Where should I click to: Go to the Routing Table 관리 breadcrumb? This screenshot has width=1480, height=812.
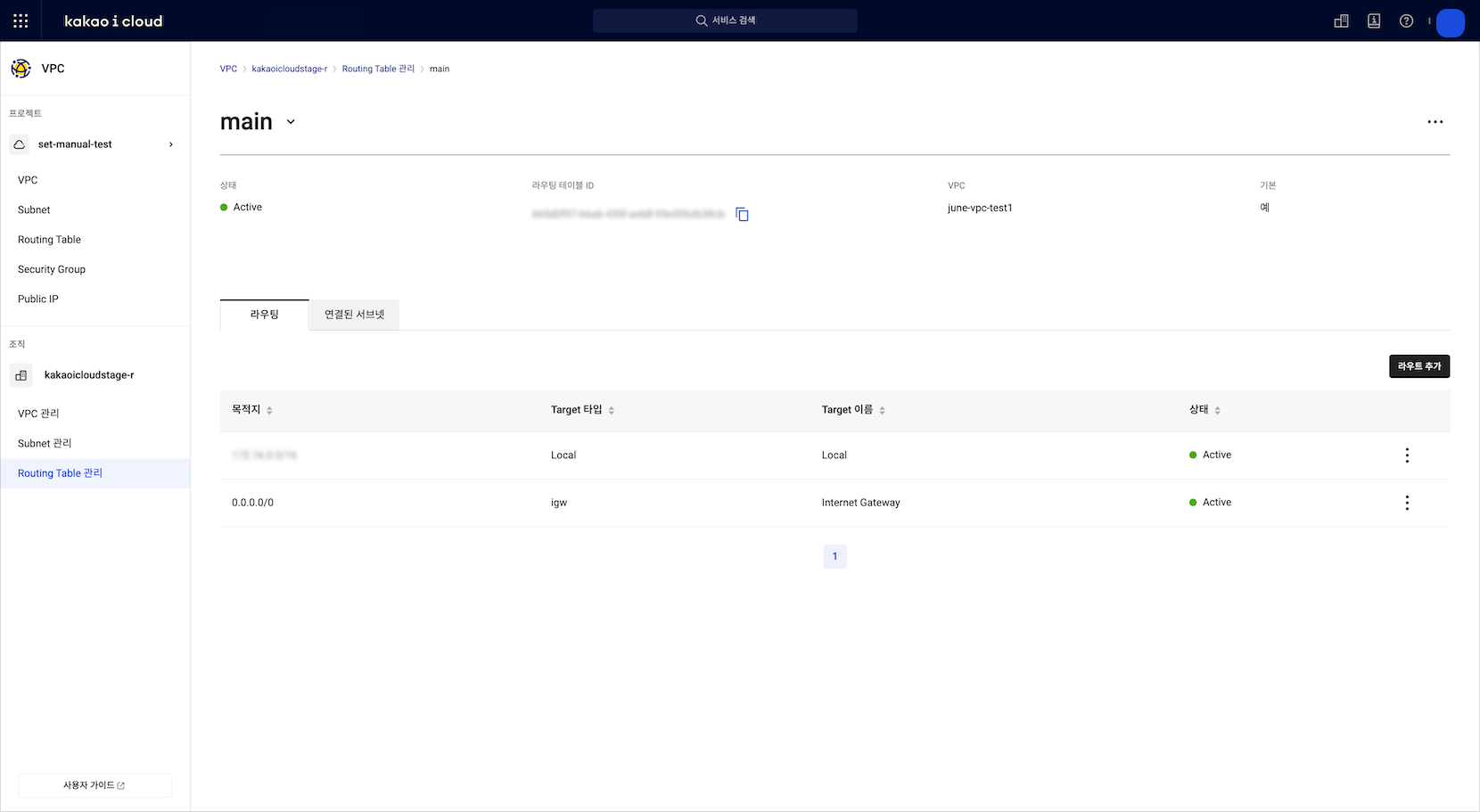(x=379, y=69)
